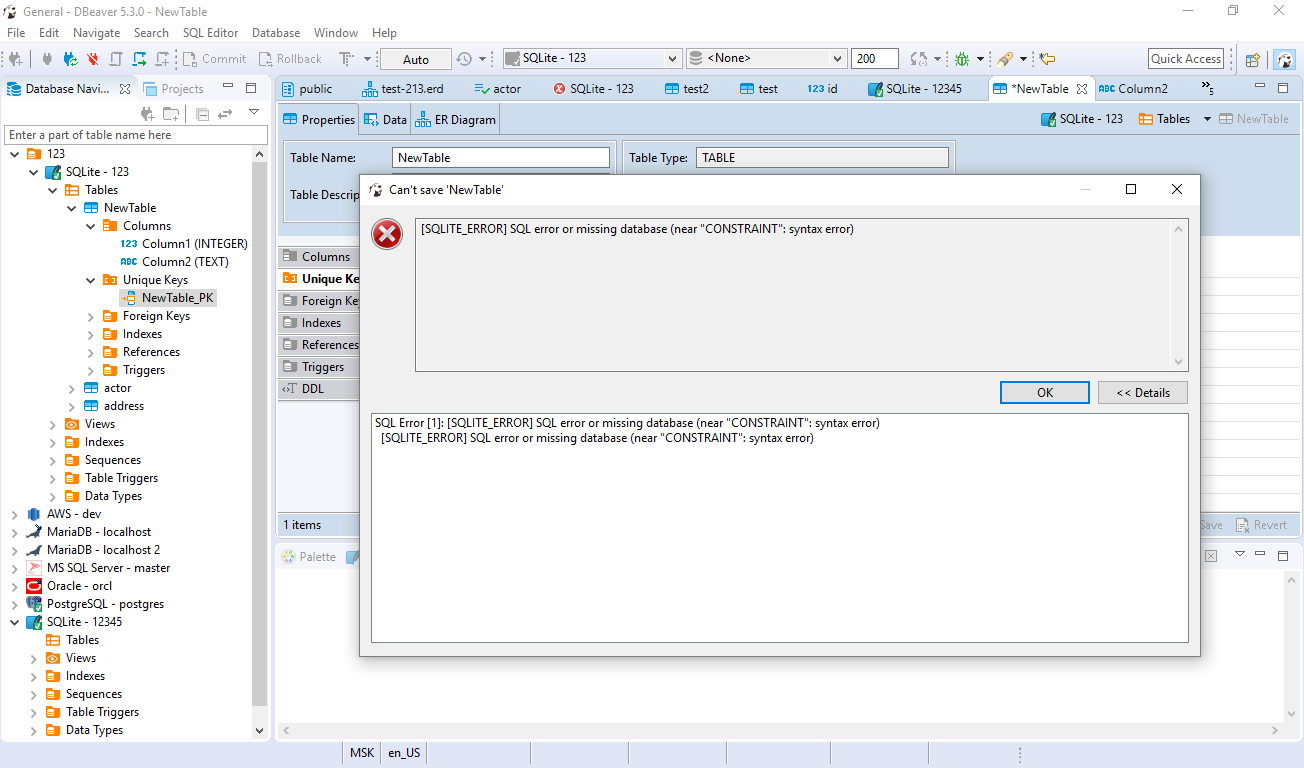This screenshot has width=1304, height=768.
Task: Close the Can't save 'NewTable' dialog
Action: pos(1176,189)
